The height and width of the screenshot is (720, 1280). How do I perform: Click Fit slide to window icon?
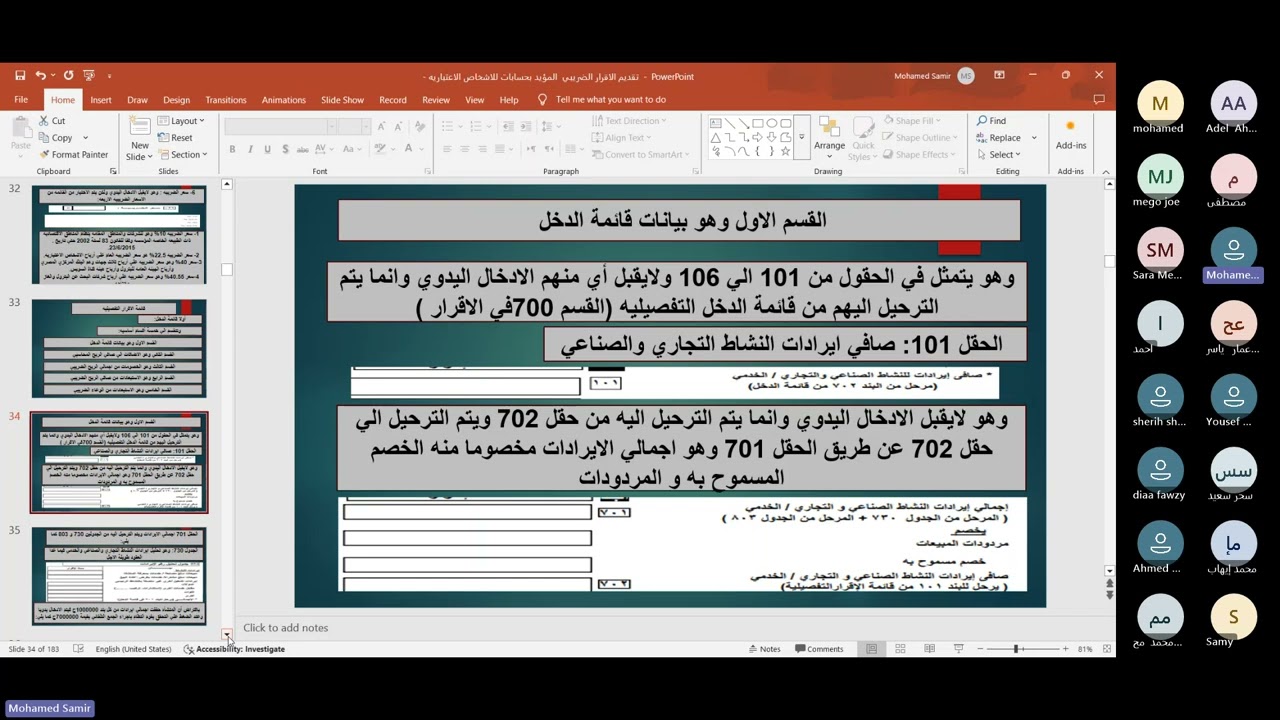1107,649
